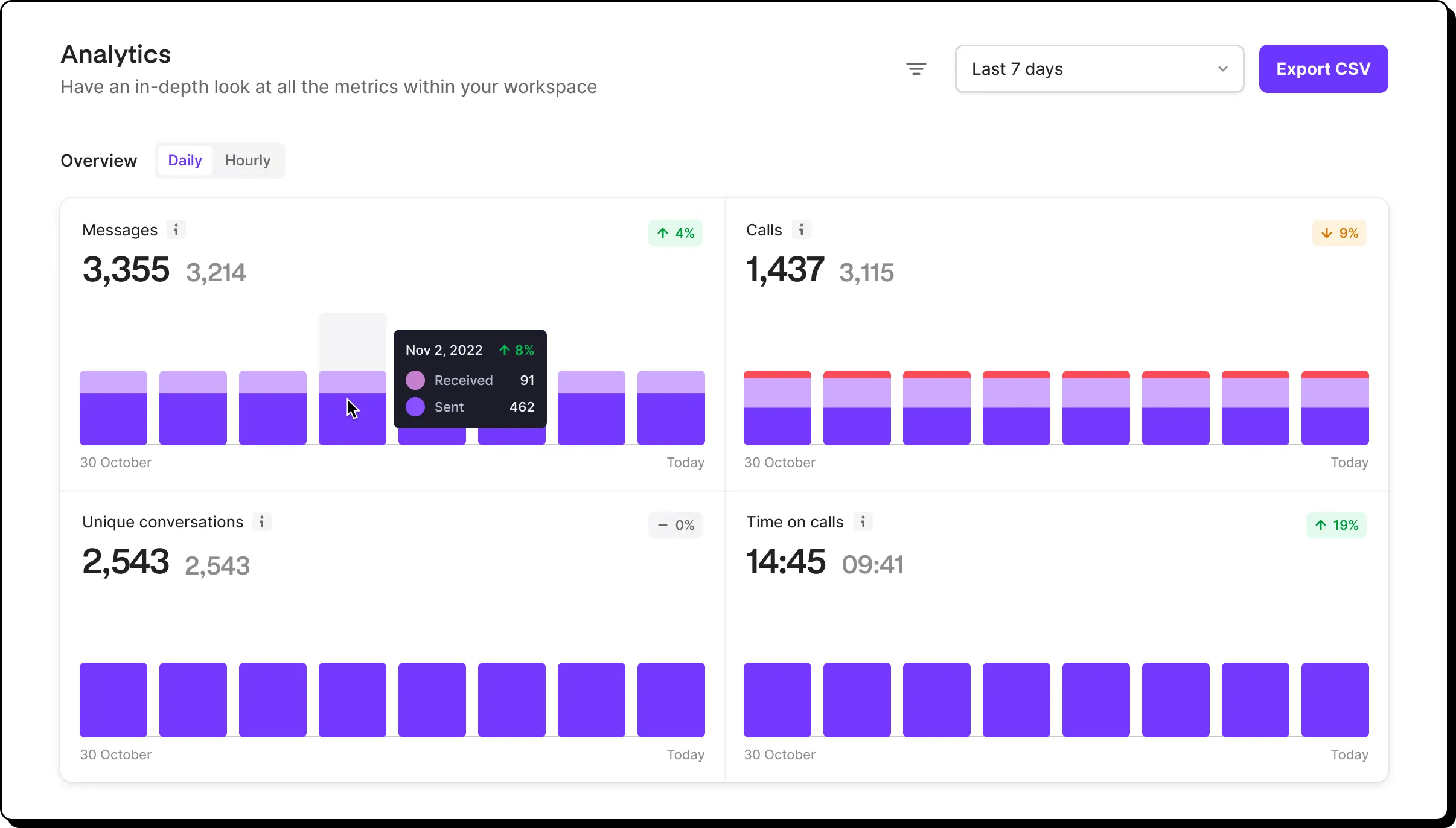Click the date range dropdown chevron
1456x828 pixels.
click(x=1222, y=69)
